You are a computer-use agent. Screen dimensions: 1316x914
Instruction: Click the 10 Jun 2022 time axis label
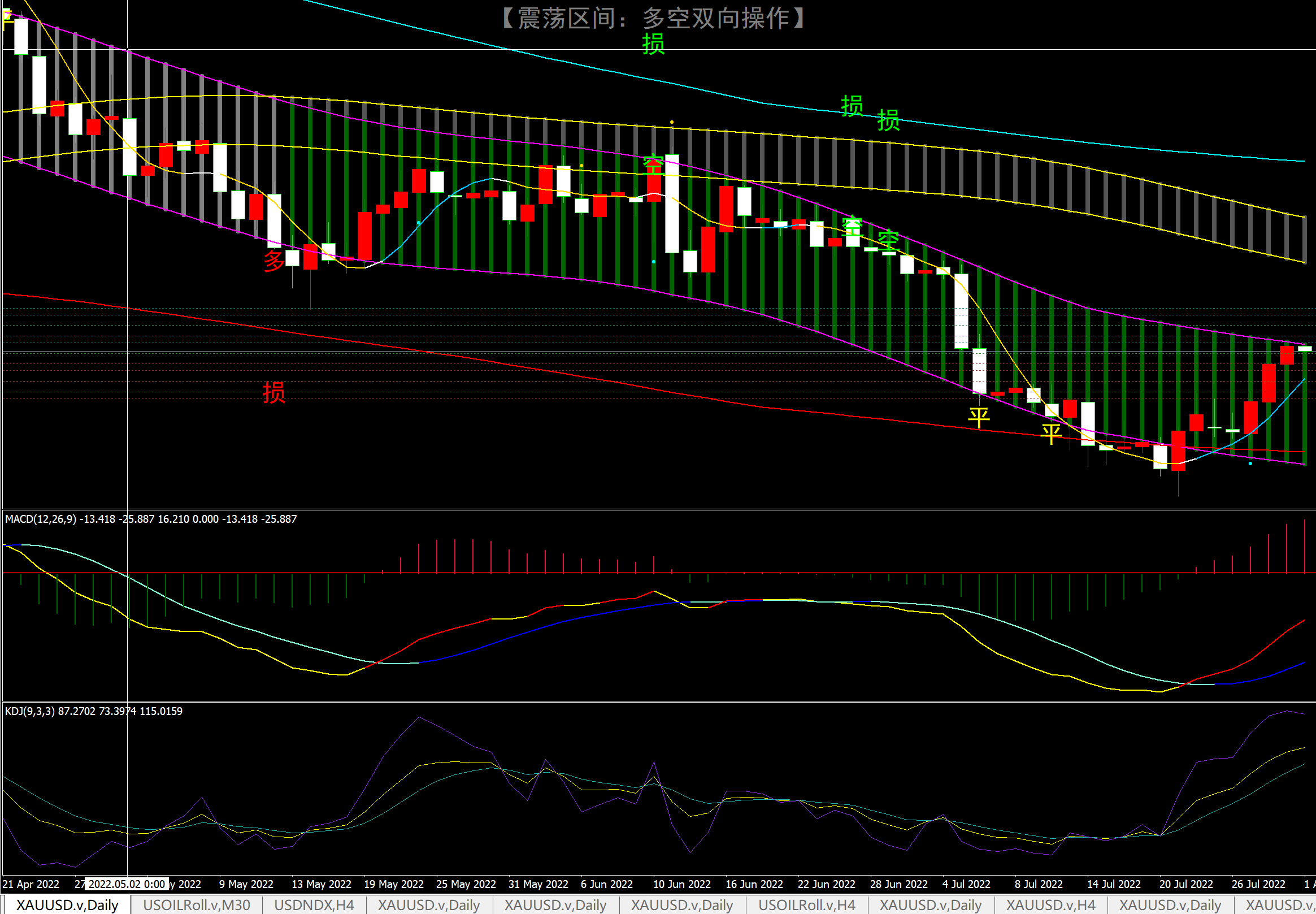[x=681, y=884]
